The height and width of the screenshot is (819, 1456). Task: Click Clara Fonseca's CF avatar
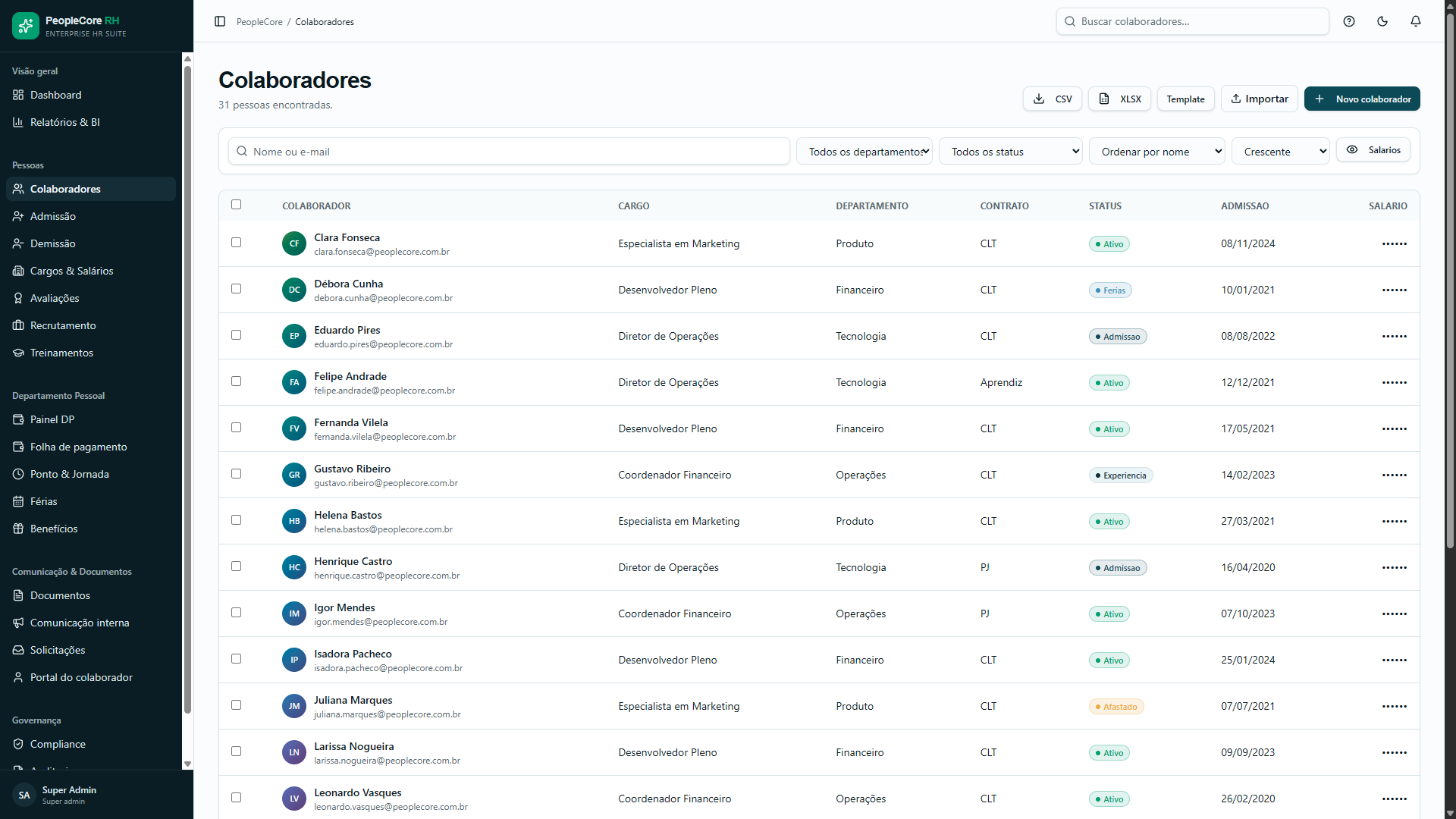point(294,243)
